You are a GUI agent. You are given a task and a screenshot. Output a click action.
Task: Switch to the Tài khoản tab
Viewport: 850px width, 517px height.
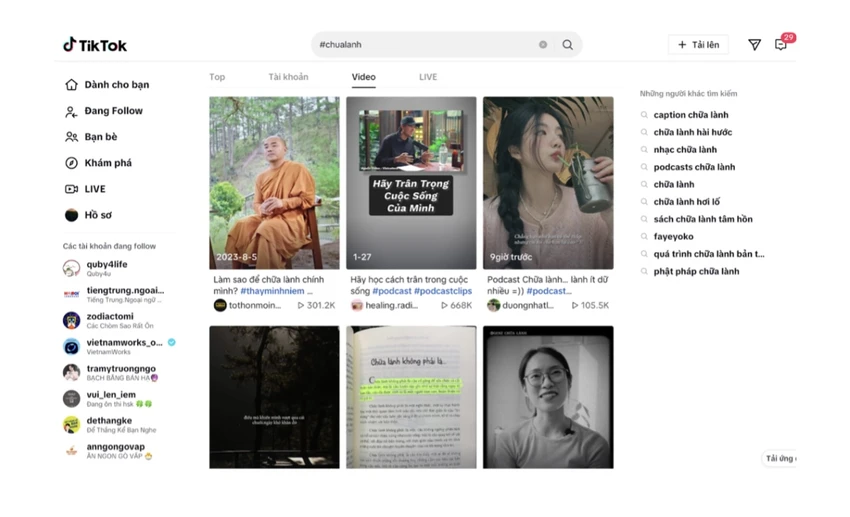coord(288,77)
